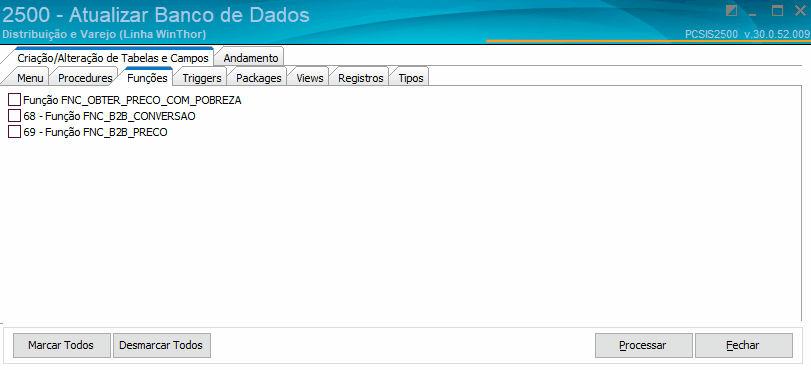811x370 pixels.
Task: Open the Tipos tab
Action: (x=411, y=78)
